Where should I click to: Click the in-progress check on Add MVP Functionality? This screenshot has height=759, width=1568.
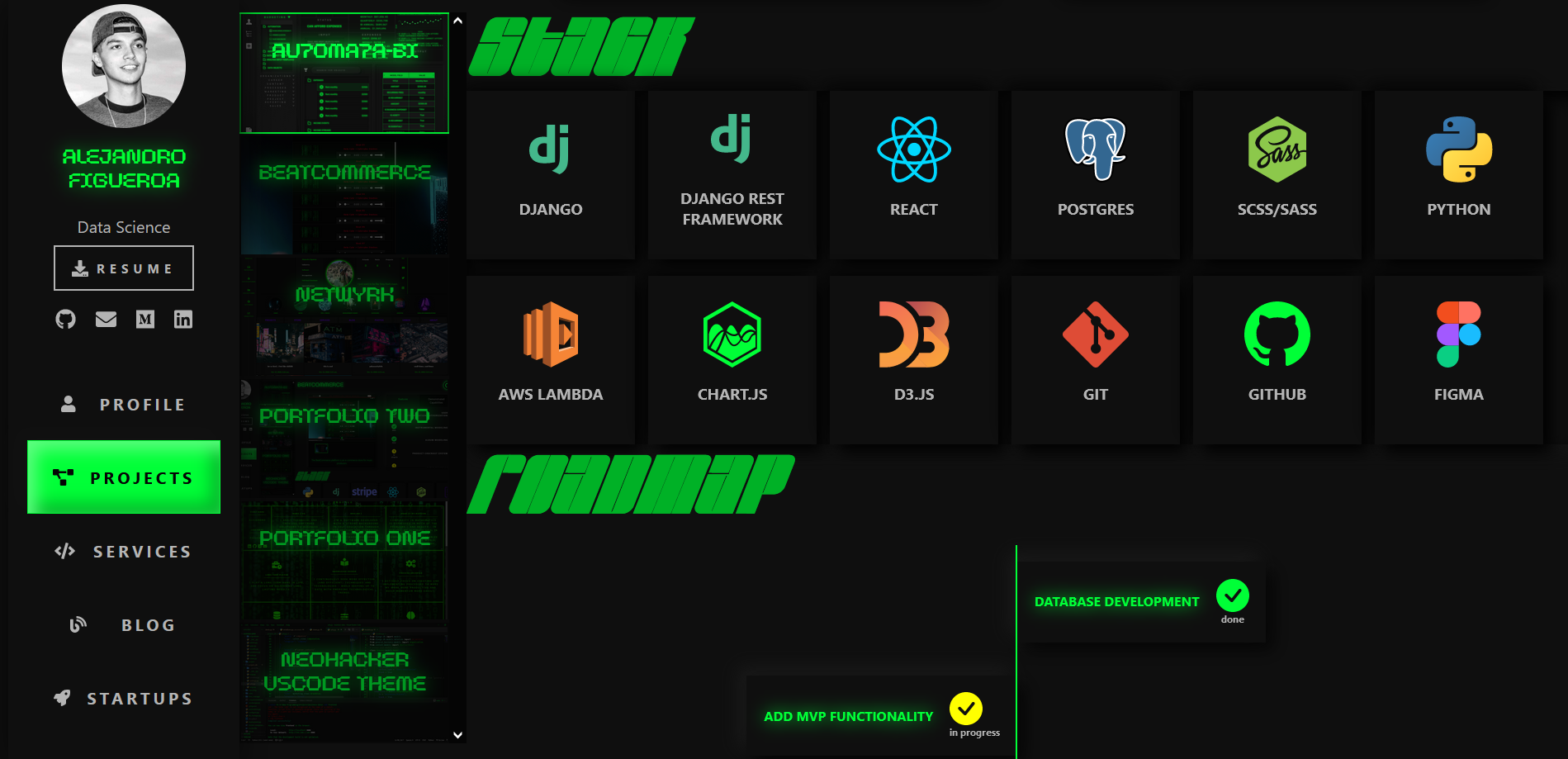(x=967, y=708)
